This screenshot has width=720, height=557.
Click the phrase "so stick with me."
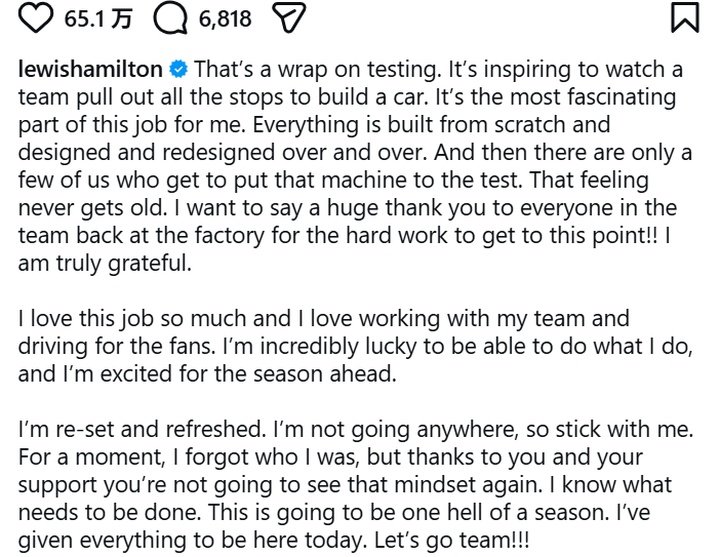[621, 430]
